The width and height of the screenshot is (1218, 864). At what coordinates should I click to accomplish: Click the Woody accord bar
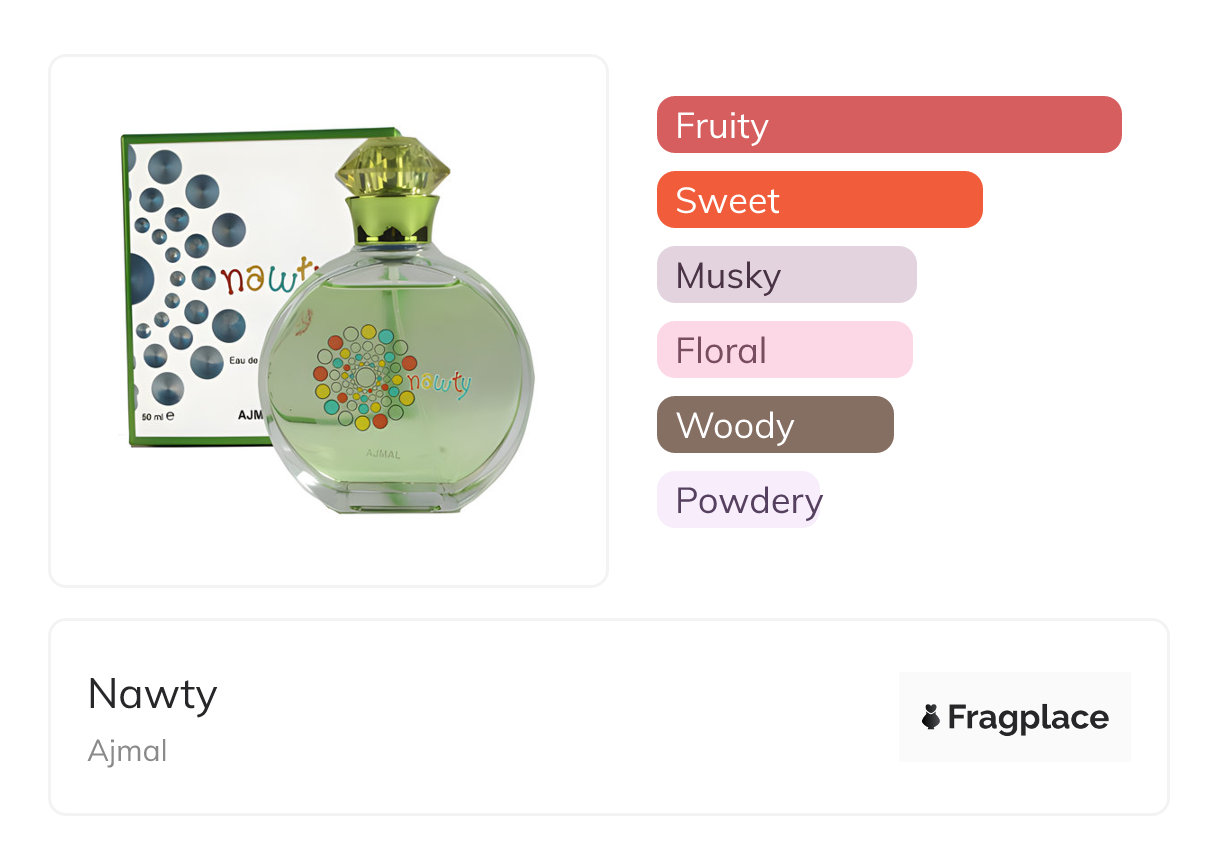point(774,425)
